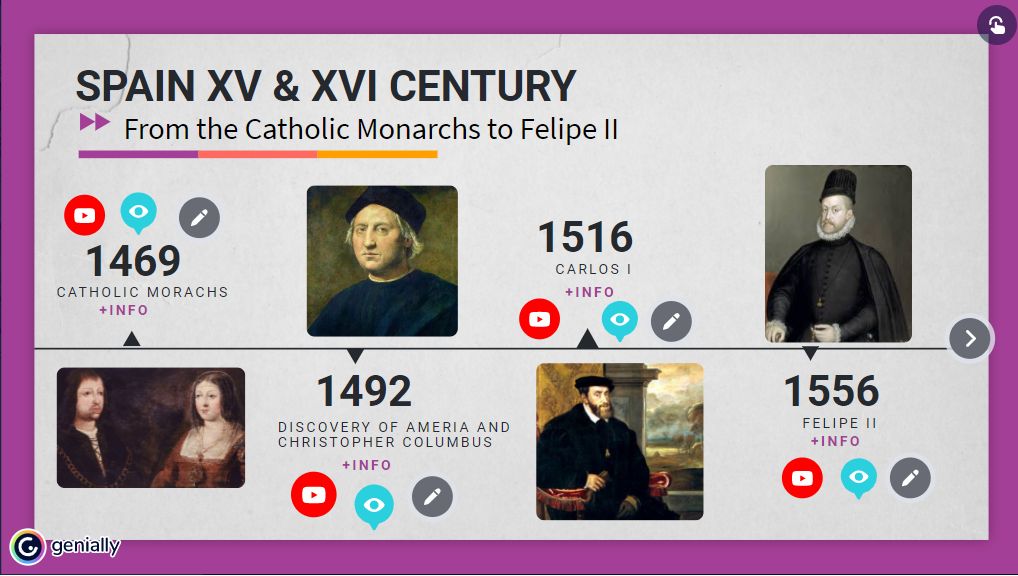Viewport: 1018px width, 576px height.
Task: Open +INFO for Carlos I
Action: coord(592,292)
